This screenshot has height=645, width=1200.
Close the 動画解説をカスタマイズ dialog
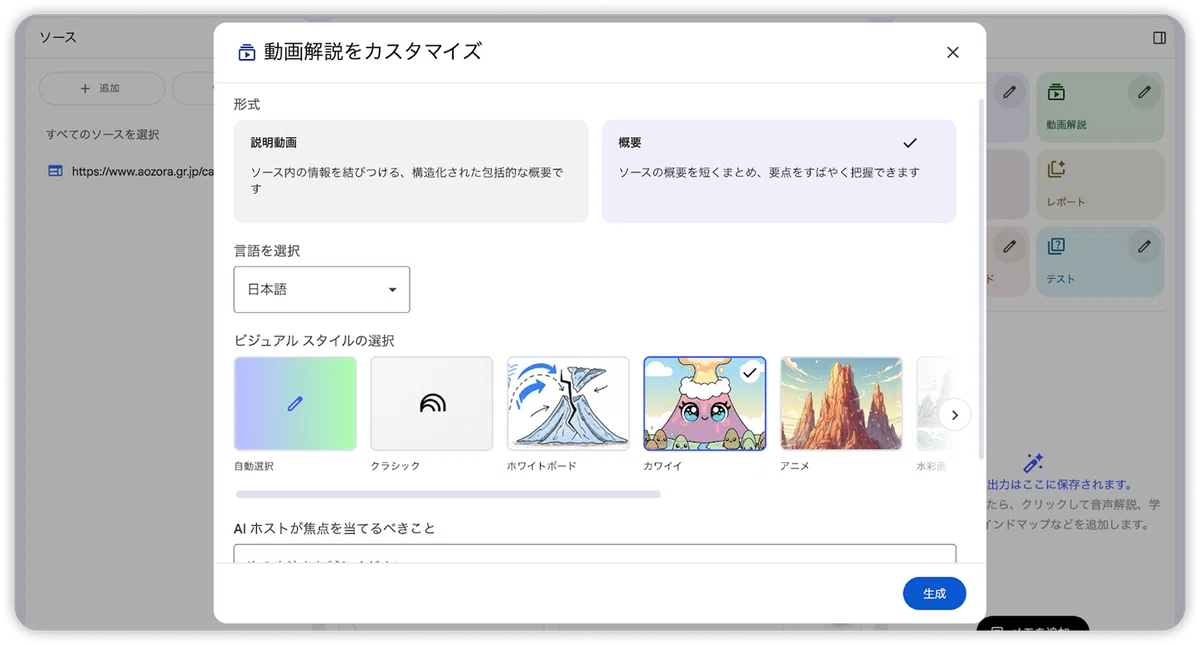(952, 52)
